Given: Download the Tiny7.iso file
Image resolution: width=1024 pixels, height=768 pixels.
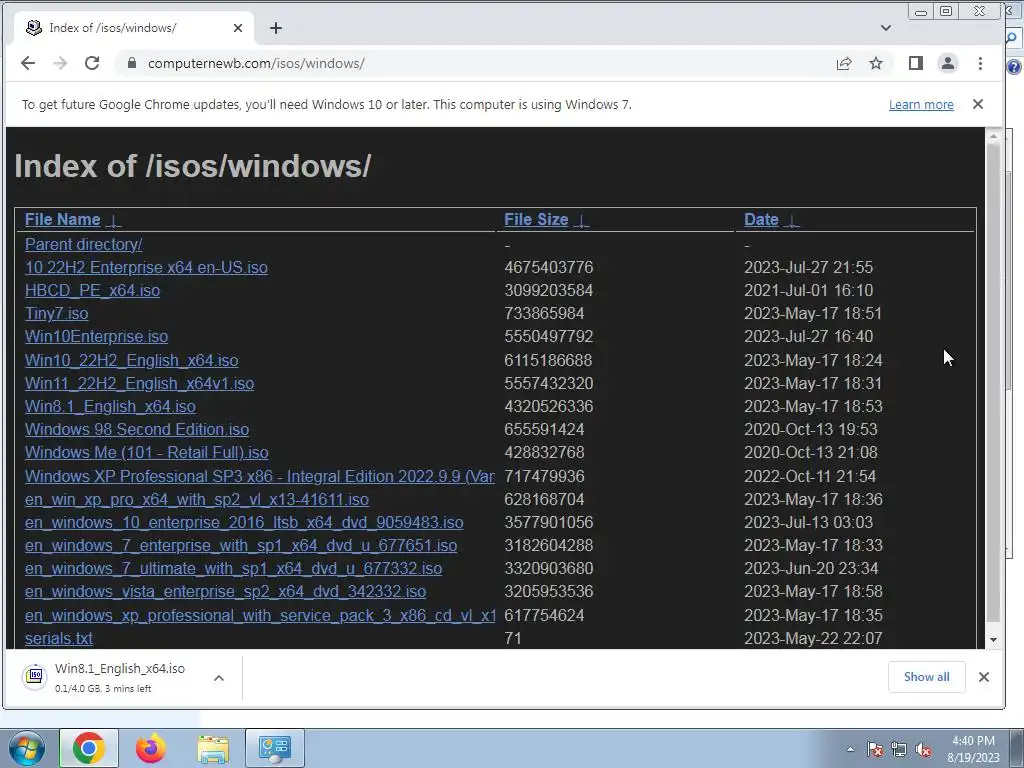Looking at the screenshot, I should (x=56, y=313).
